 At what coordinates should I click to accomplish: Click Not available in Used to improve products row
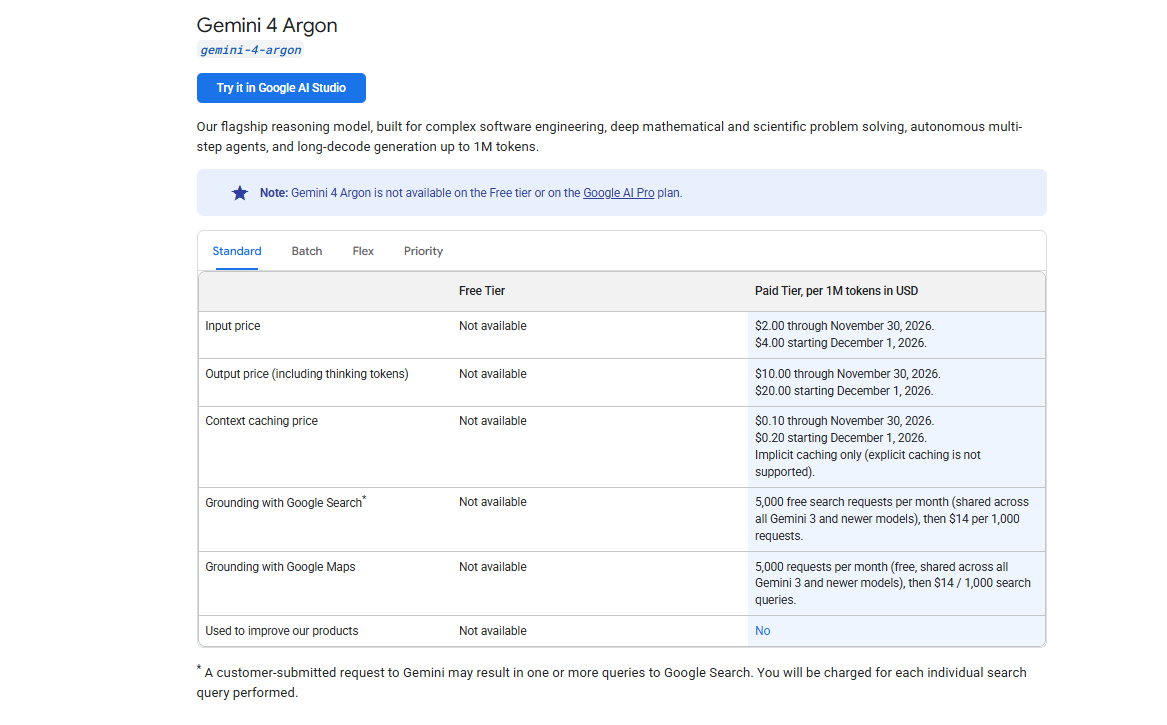tap(493, 630)
